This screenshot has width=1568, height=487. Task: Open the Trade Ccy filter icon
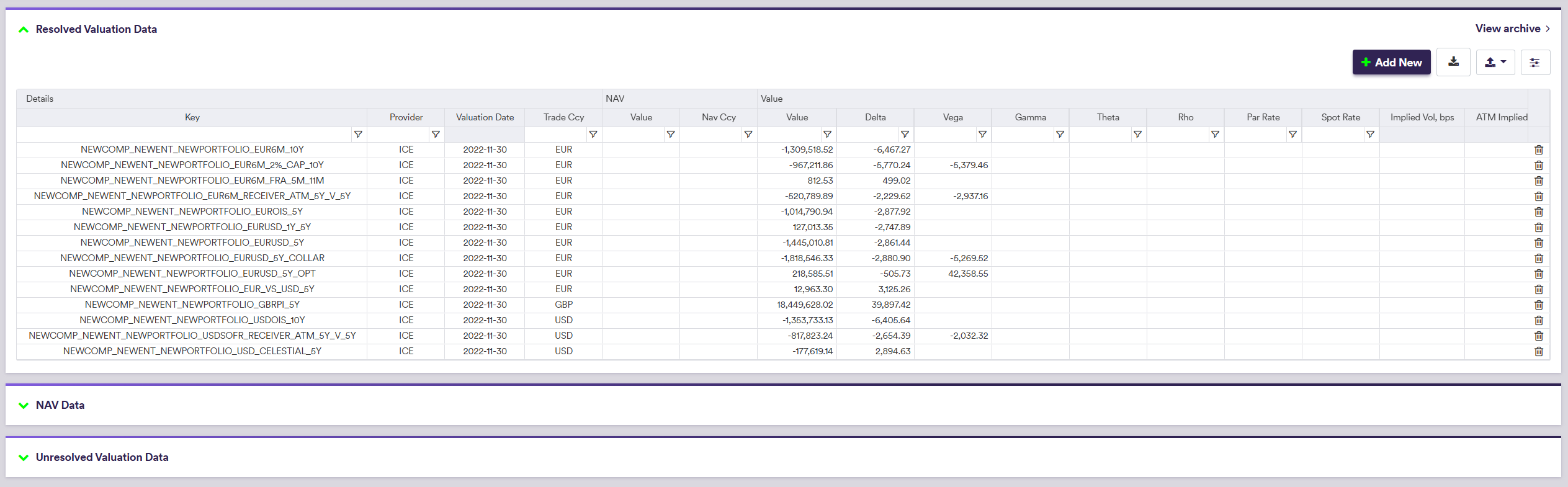pyautogui.click(x=593, y=134)
